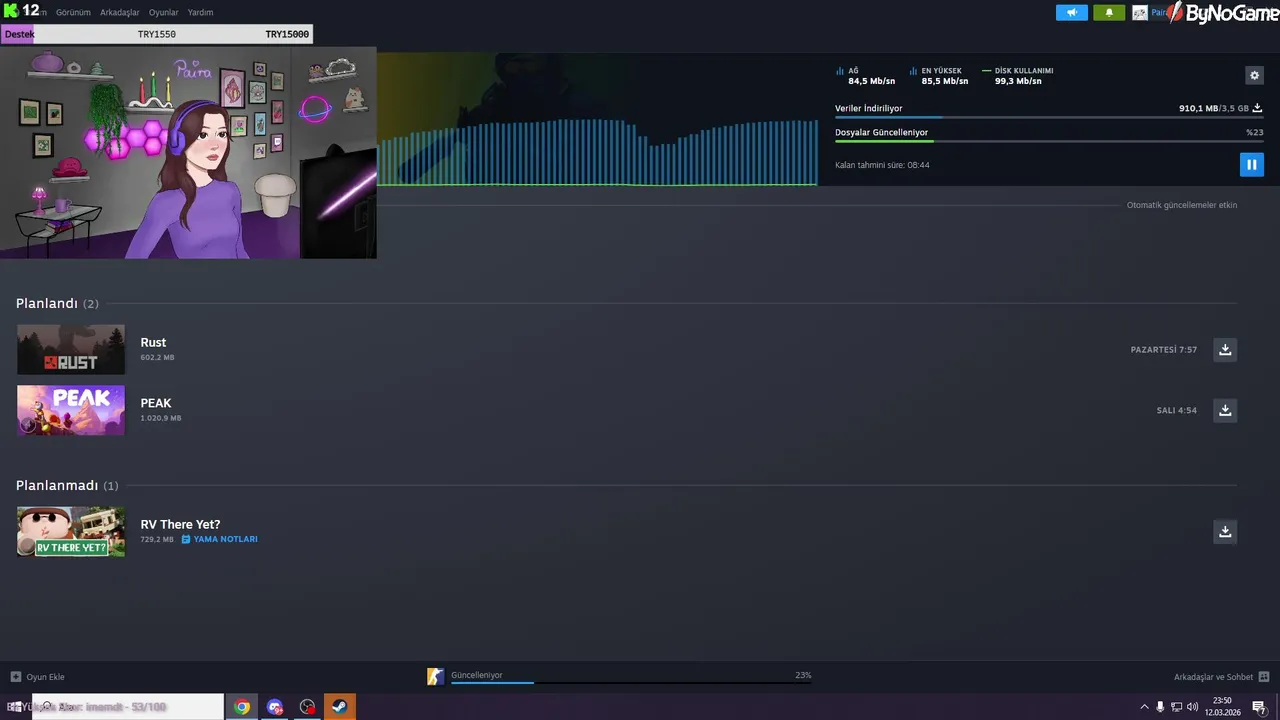Open the Yardım menu
The image size is (1280, 720).
[200, 13]
